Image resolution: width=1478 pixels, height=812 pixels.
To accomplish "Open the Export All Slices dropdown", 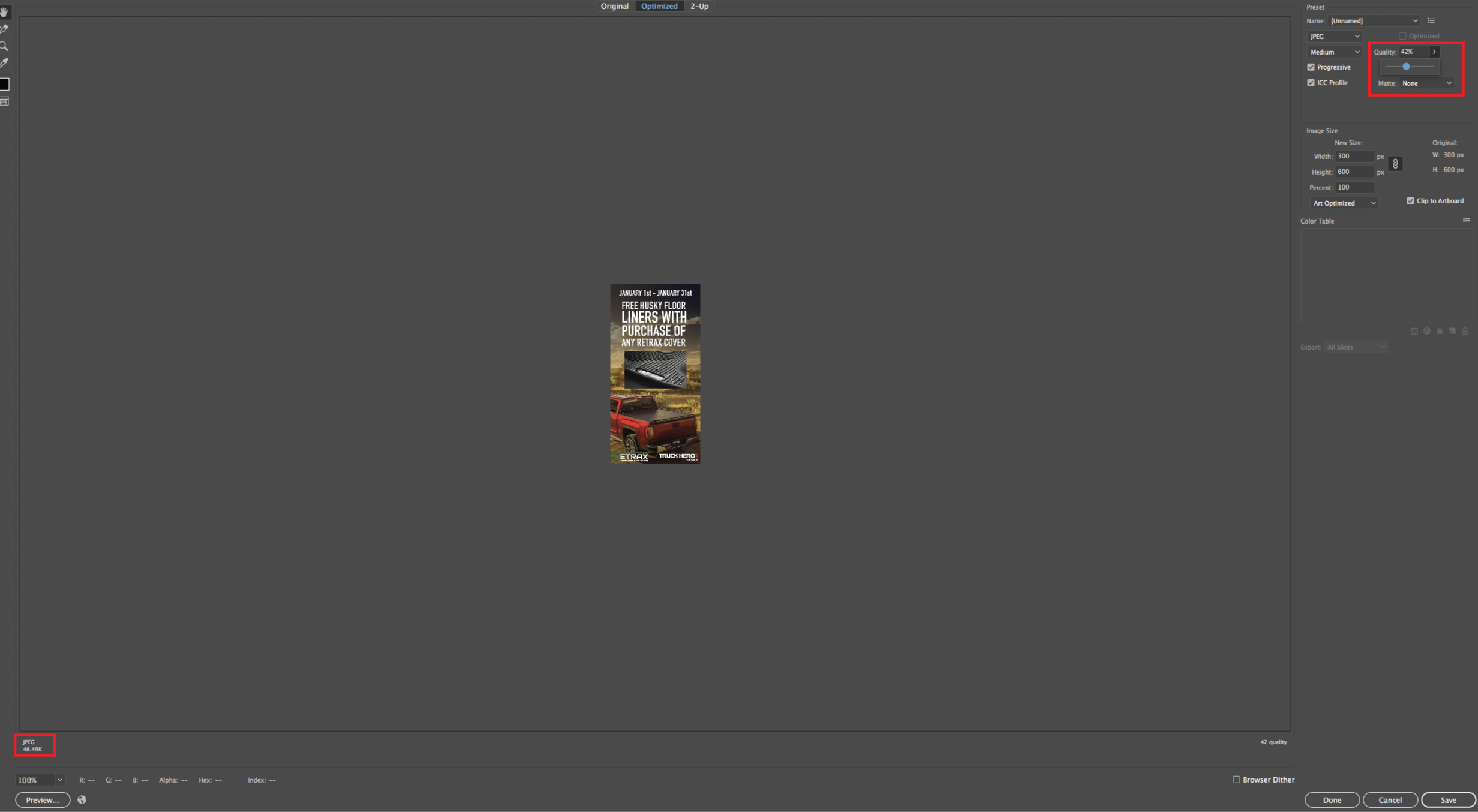I will pos(1356,347).
